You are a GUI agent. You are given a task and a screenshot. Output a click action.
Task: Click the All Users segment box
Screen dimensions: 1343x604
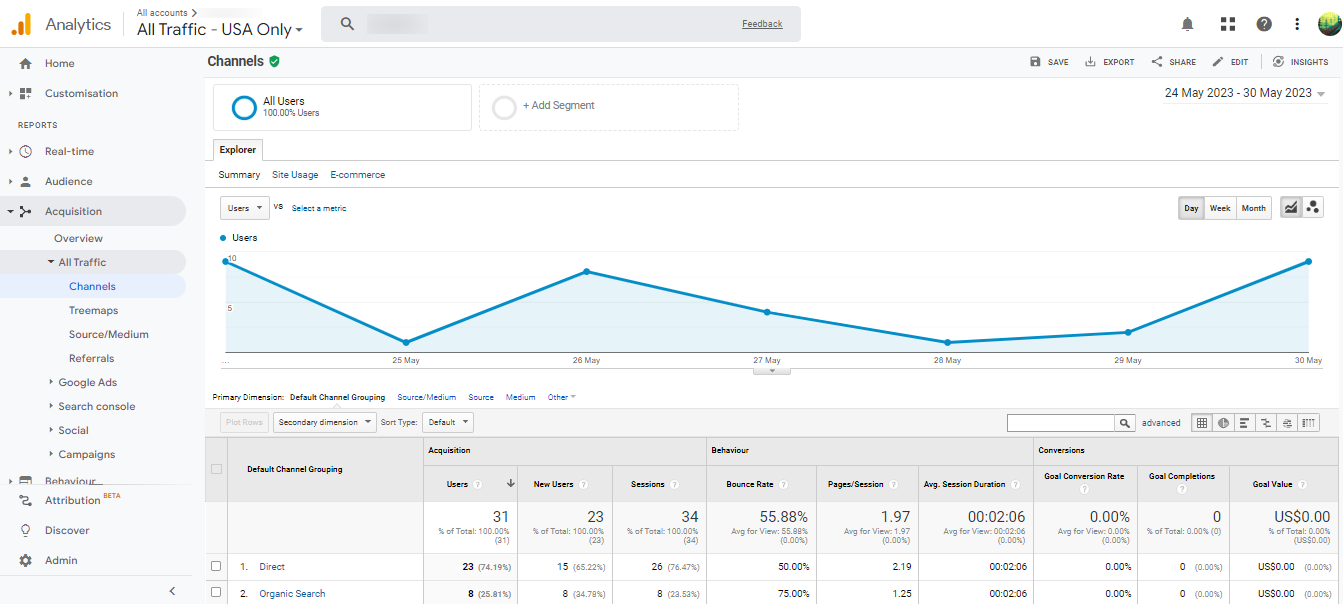tap(342, 107)
